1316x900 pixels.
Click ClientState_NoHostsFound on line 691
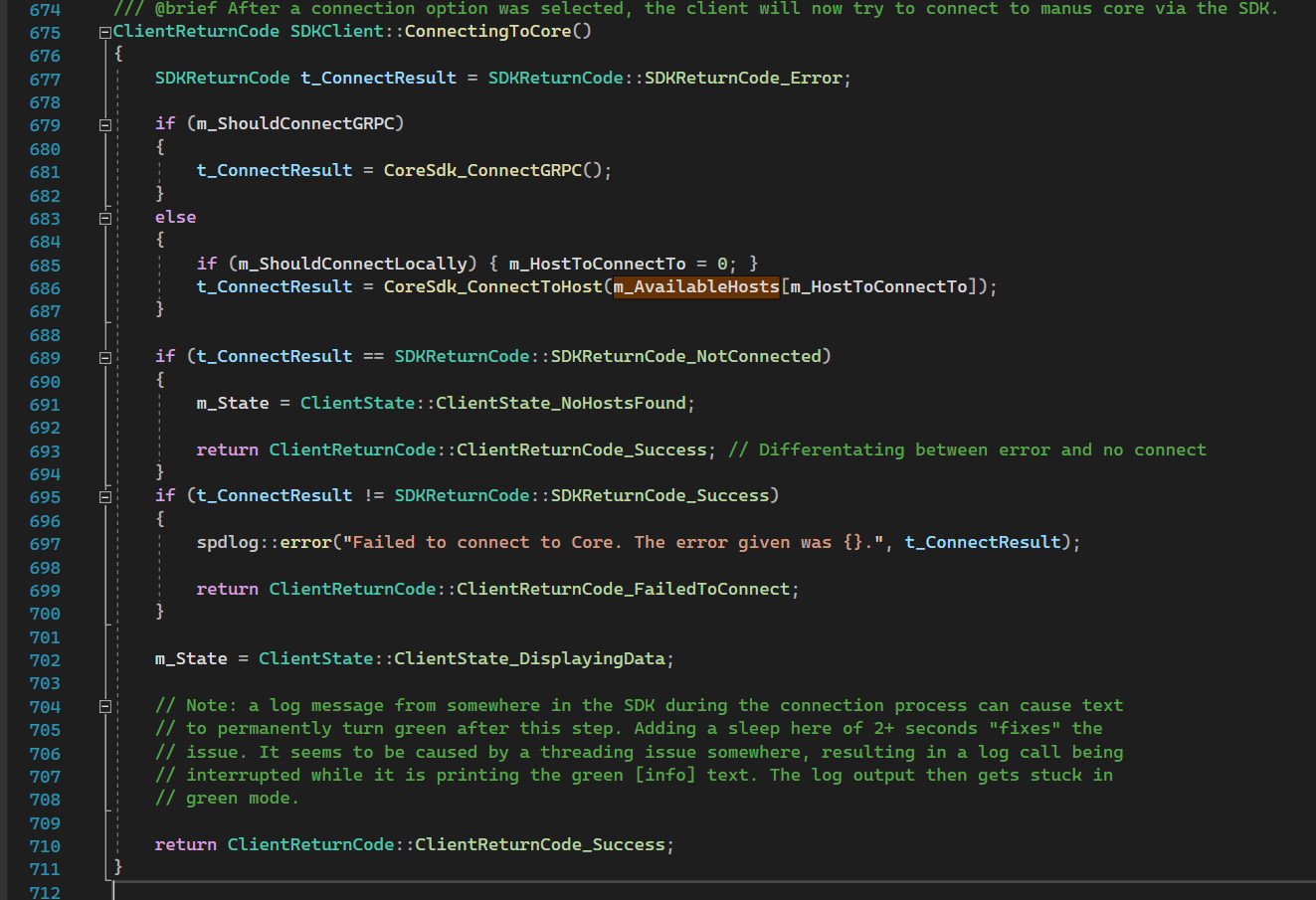561,403
